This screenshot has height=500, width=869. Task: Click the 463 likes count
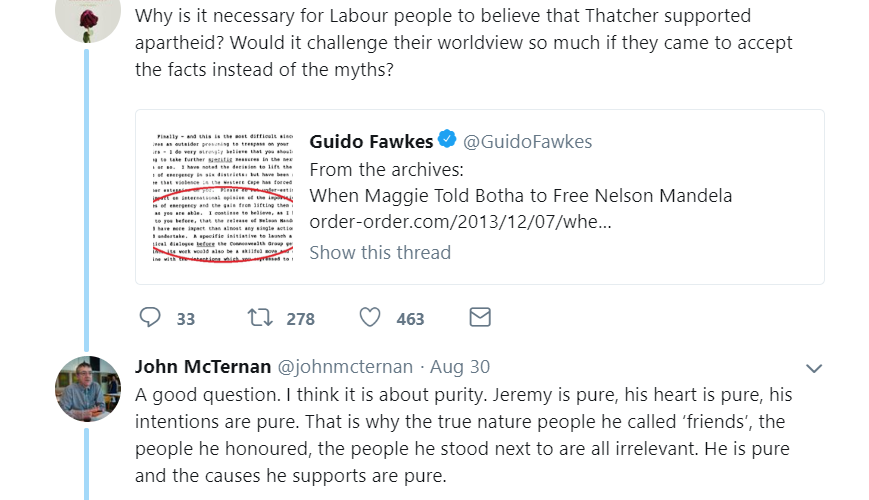(x=410, y=319)
